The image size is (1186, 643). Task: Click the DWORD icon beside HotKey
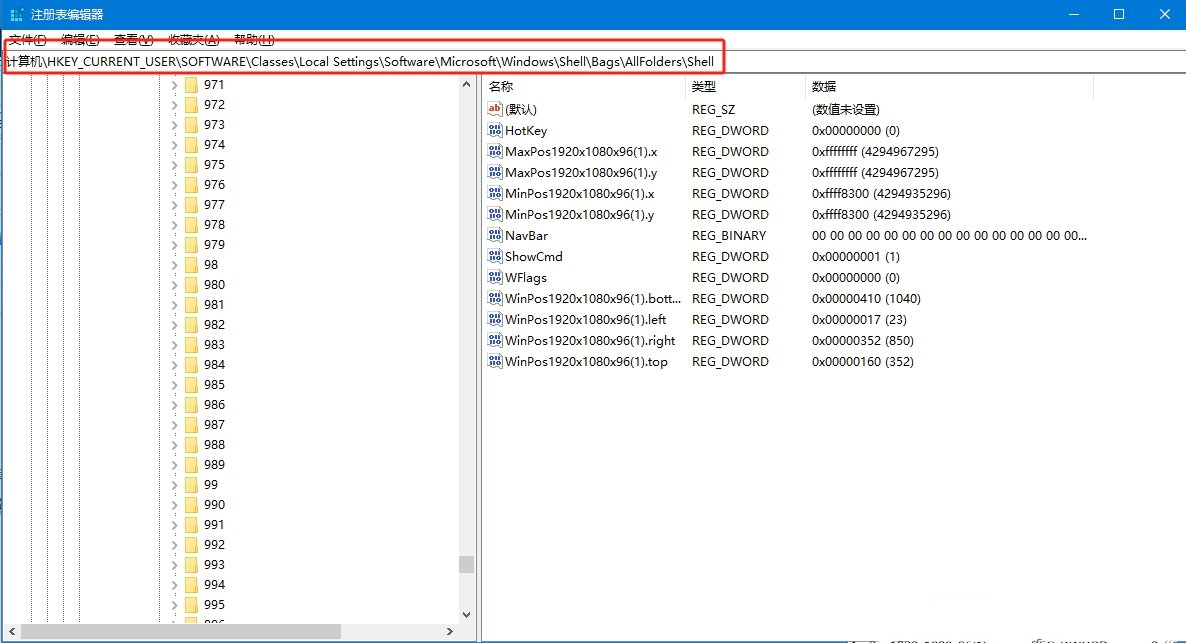[495, 130]
